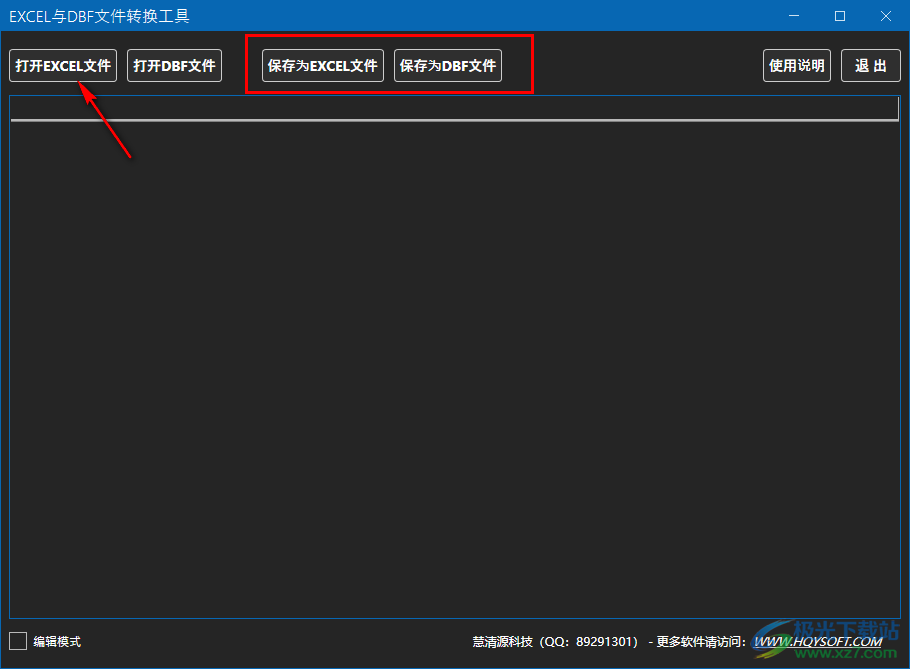Quit with the 退出 button

tap(871, 66)
